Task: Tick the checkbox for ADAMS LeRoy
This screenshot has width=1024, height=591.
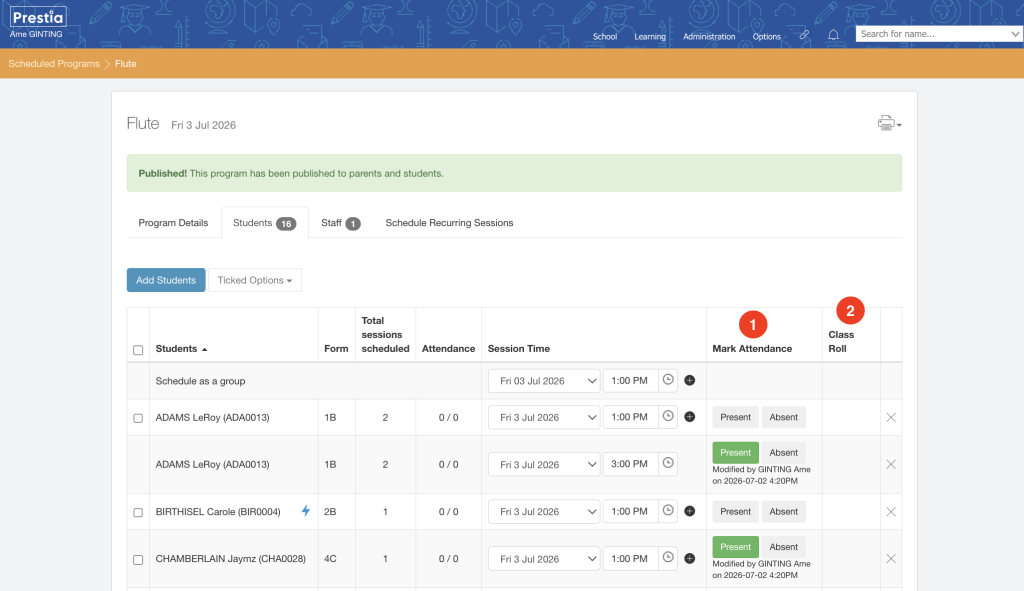Action: [138, 418]
